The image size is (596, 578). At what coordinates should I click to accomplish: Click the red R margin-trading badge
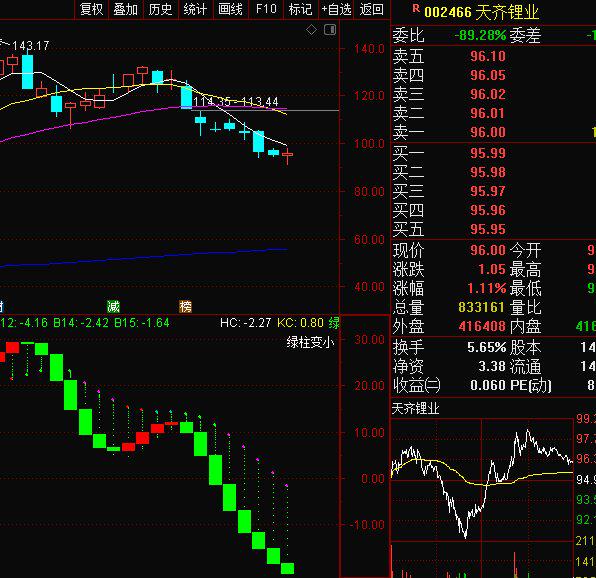pos(416,8)
